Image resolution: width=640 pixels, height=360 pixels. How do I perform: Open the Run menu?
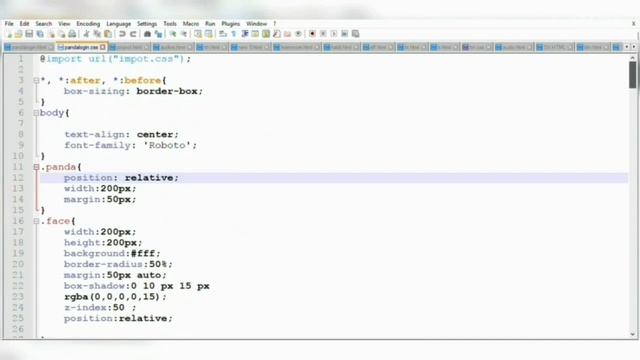coord(210,24)
